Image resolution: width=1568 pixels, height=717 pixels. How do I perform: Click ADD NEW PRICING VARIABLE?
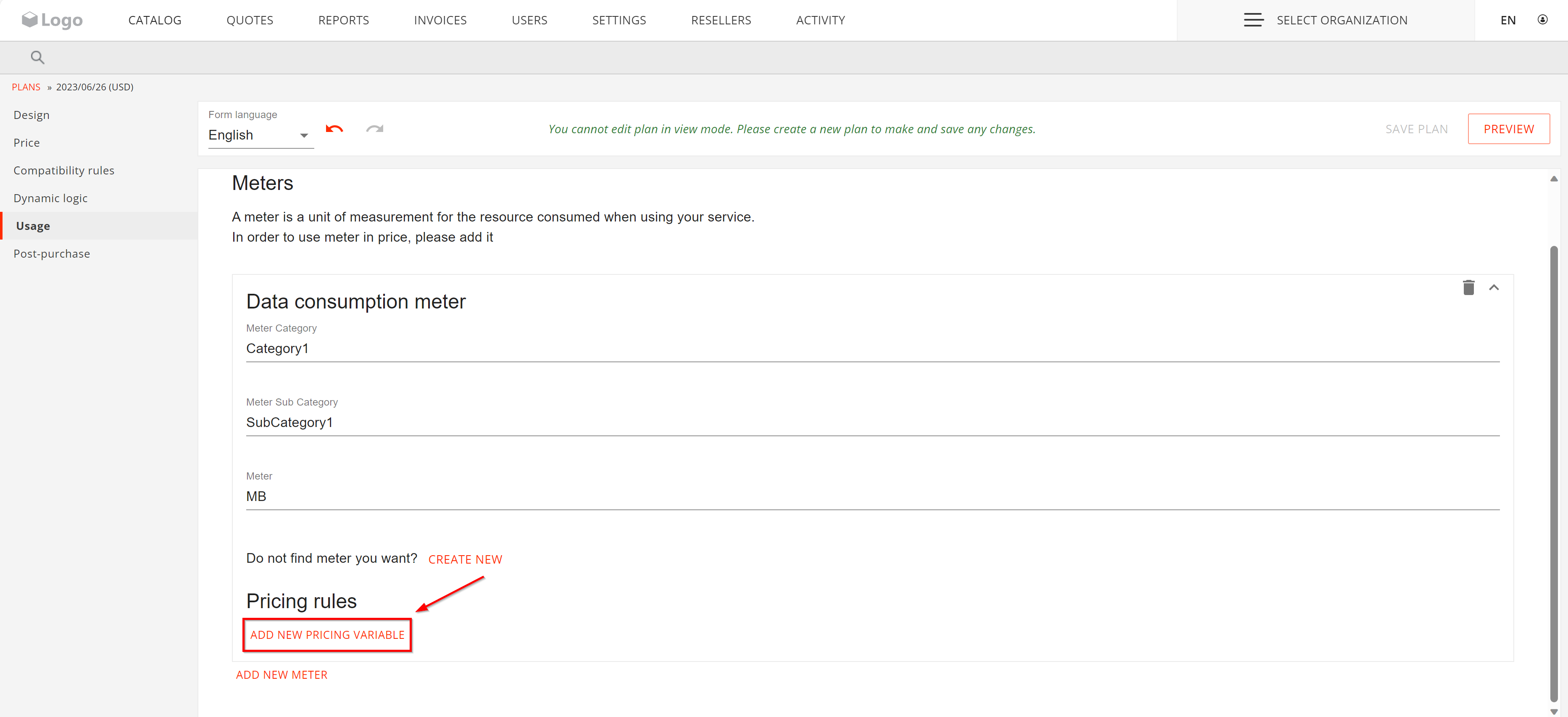(x=327, y=635)
